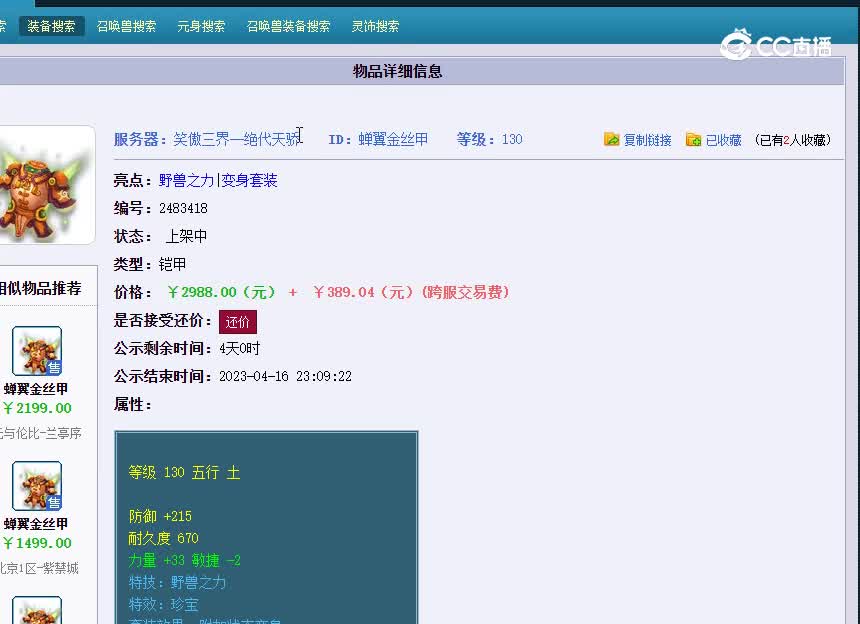Image resolution: width=860 pixels, height=624 pixels.
Task: Click the 北京1区-紫禁城 server label
Action: [38, 568]
